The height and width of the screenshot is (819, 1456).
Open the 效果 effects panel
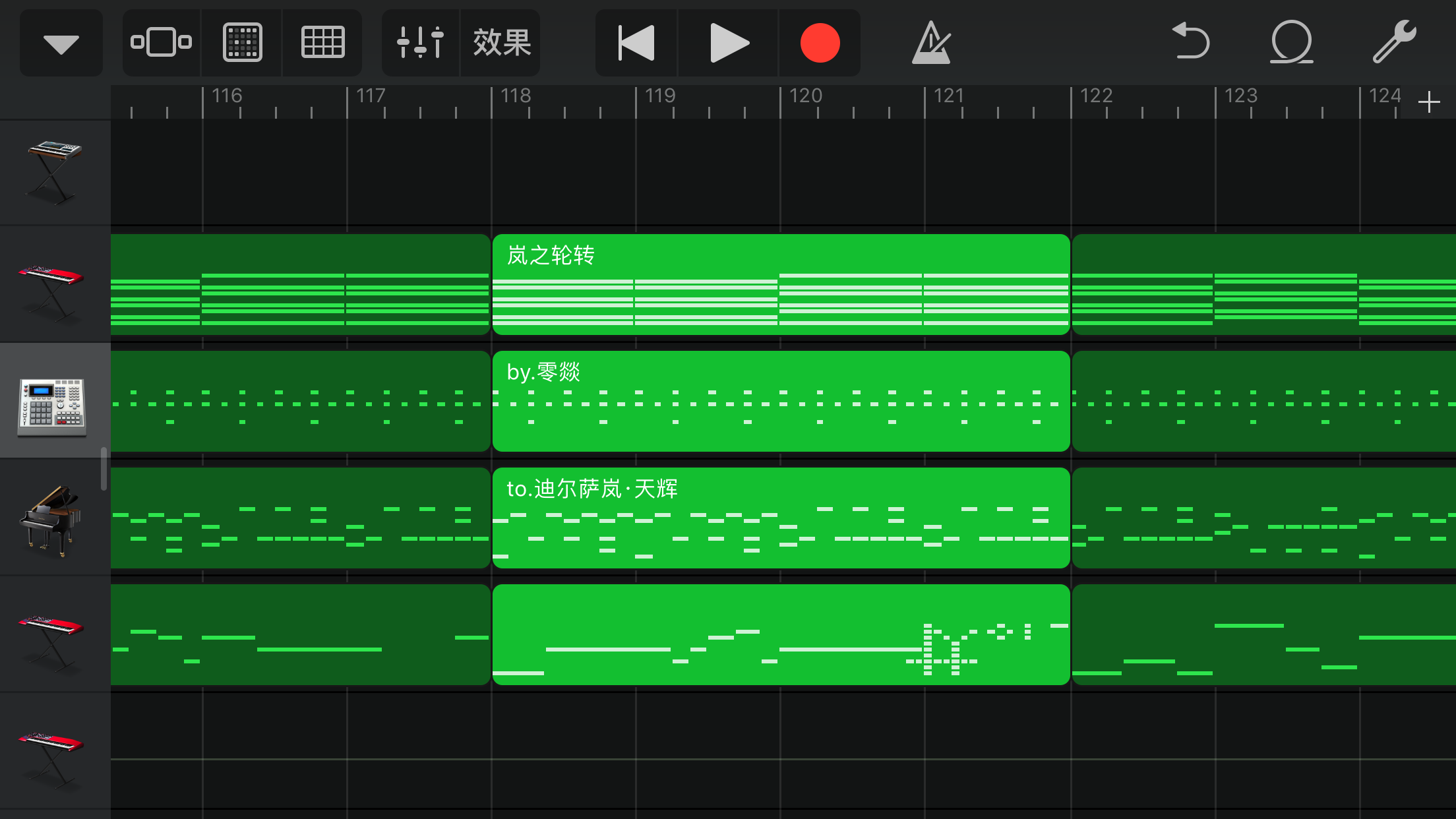501,43
